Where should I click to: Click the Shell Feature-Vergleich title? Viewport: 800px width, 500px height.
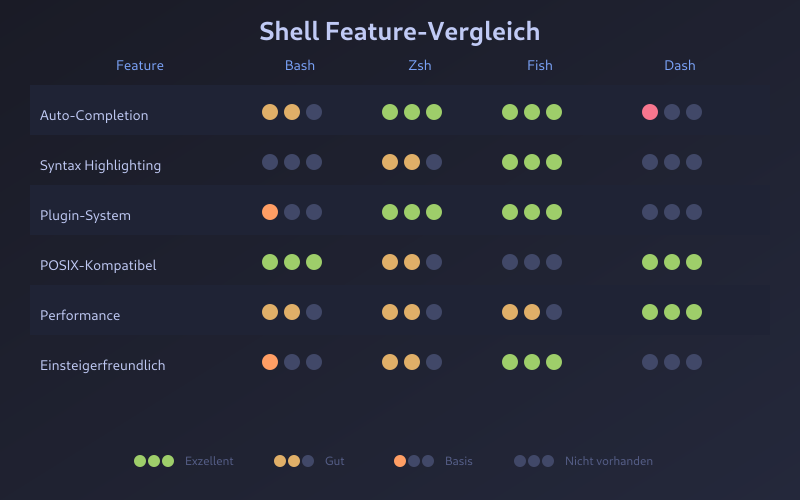(400, 31)
